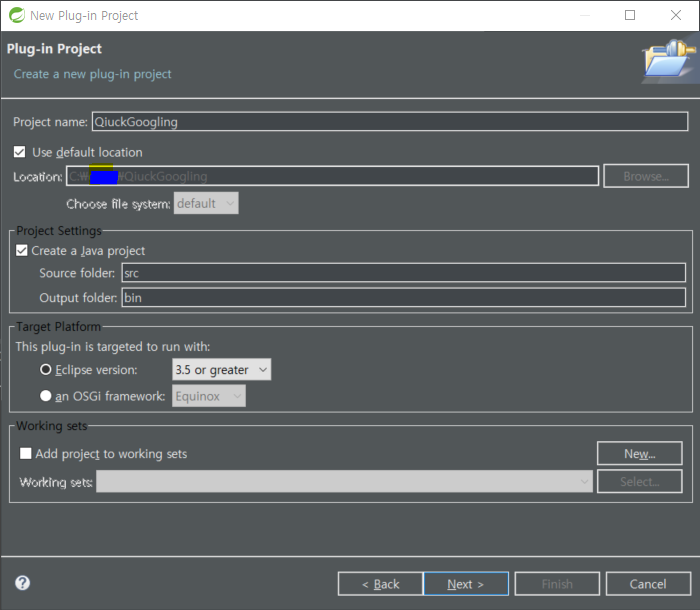Image resolution: width=700 pixels, height=610 pixels.
Task: Open the Choose file system dropdown
Action: pos(206,203)
